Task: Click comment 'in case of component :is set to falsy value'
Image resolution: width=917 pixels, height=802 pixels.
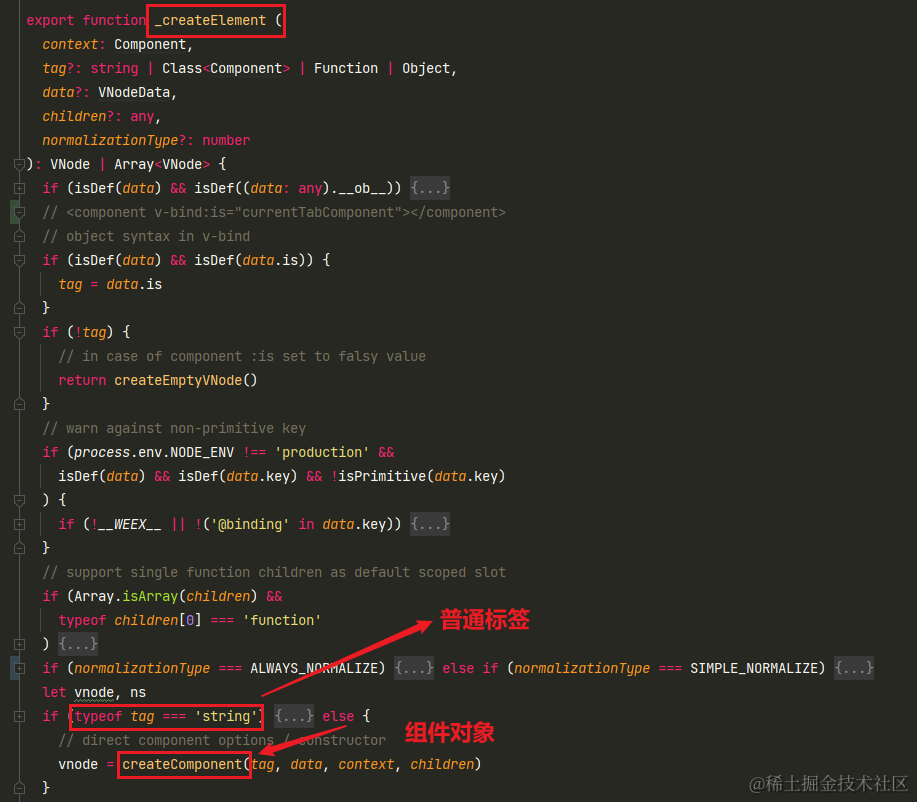Action: [x=242, y=356]
